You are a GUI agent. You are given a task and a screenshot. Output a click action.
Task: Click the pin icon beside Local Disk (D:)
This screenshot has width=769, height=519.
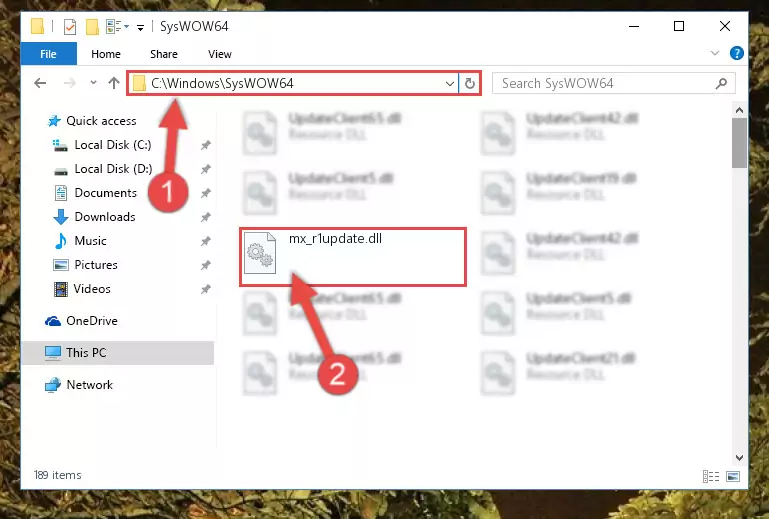pos(205,169)
